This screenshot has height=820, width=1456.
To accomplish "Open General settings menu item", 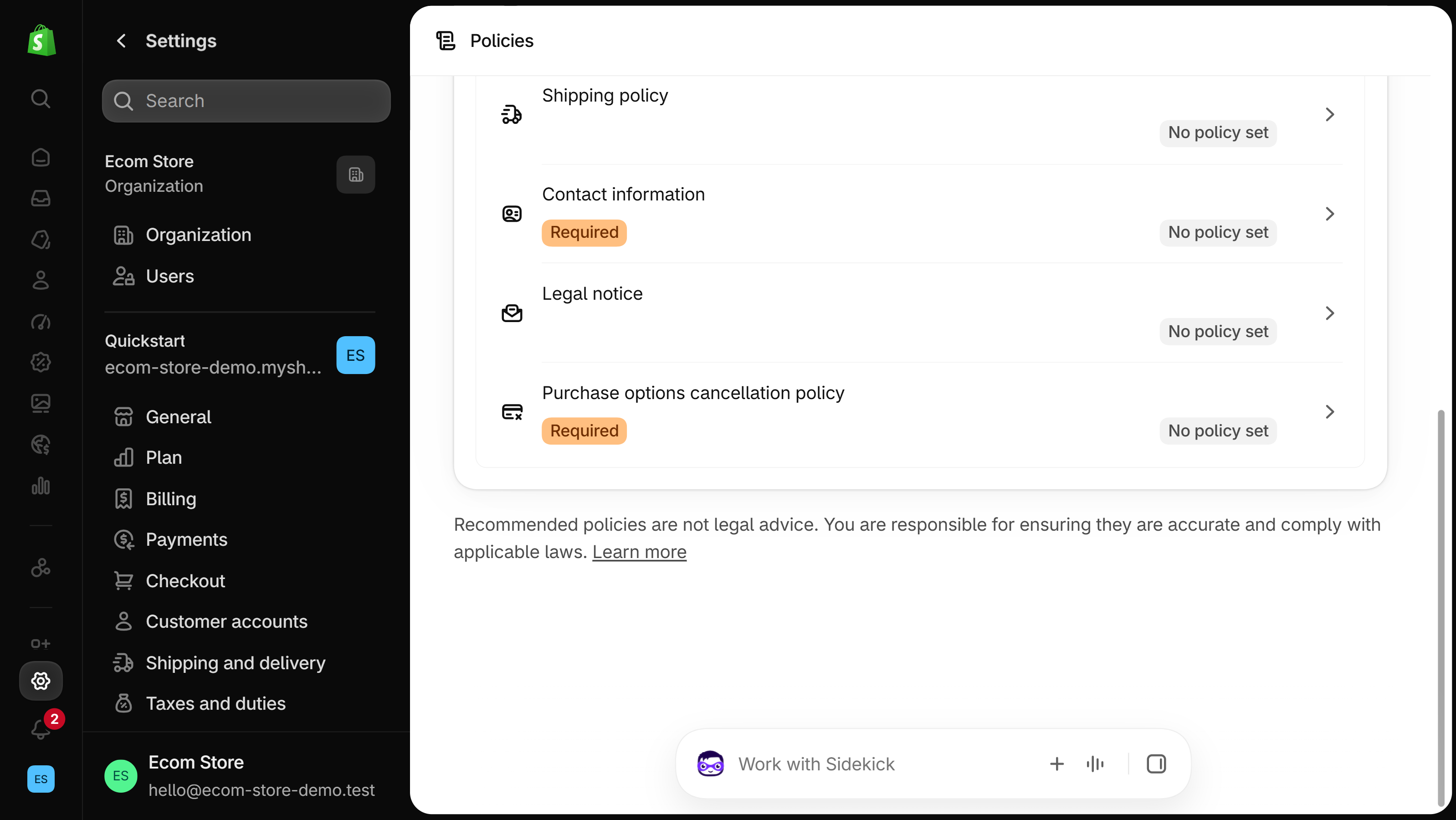I will (240, 416).
